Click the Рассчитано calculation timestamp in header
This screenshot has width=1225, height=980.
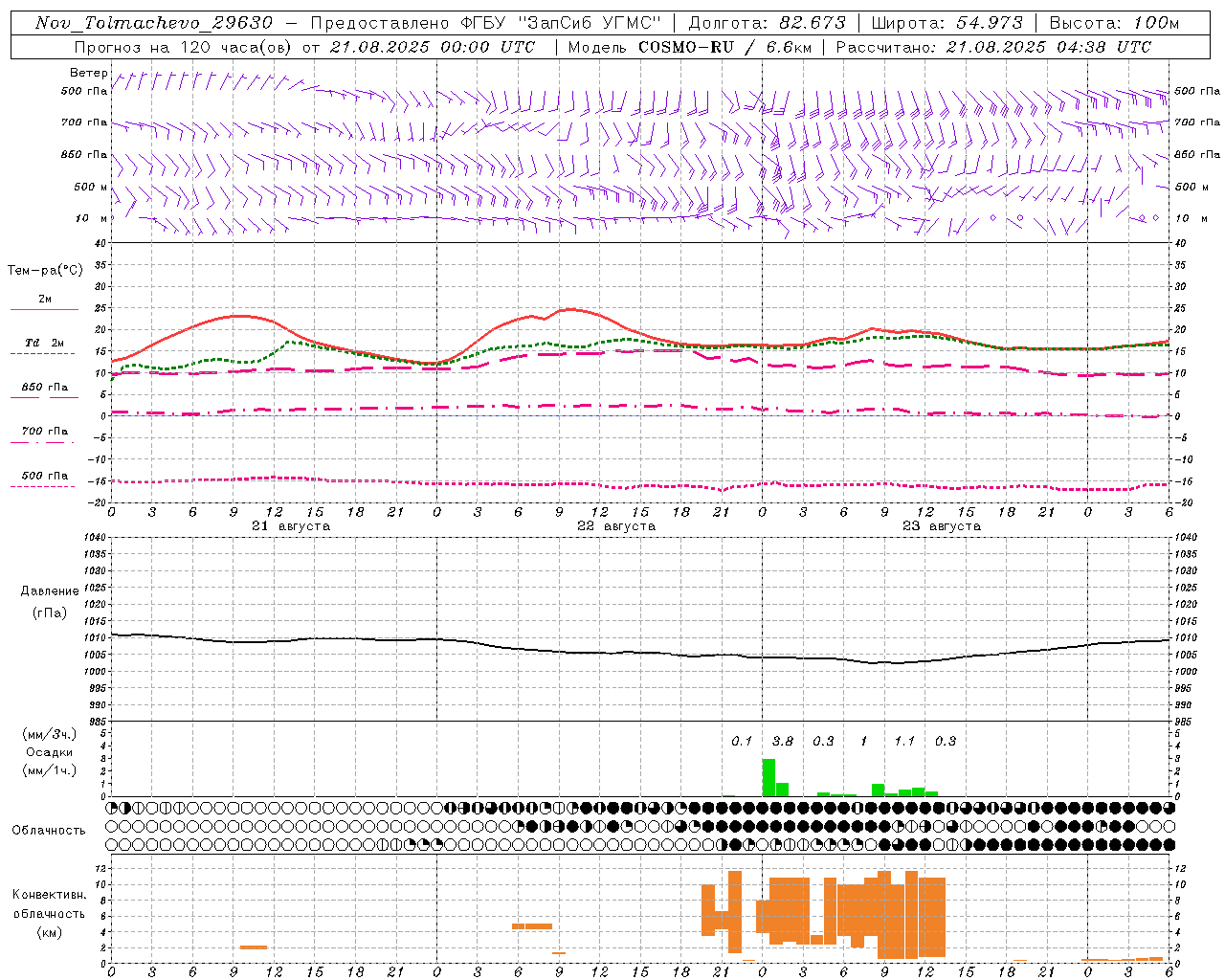click(x=993, y=47)
